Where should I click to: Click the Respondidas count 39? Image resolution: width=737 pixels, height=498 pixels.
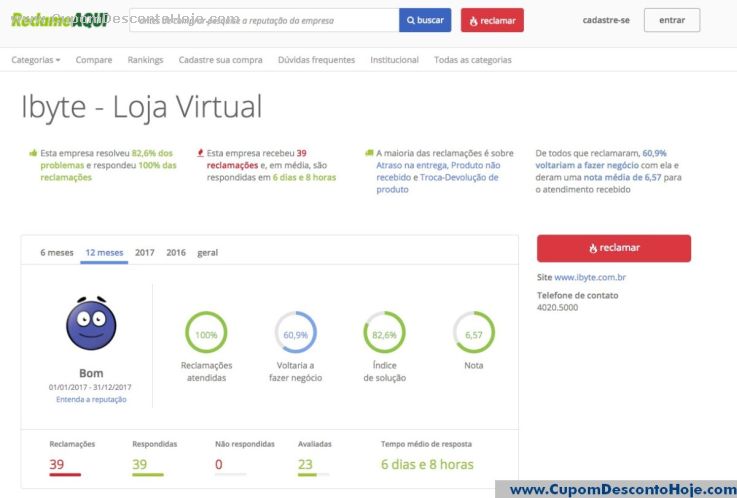coord(140,464)
